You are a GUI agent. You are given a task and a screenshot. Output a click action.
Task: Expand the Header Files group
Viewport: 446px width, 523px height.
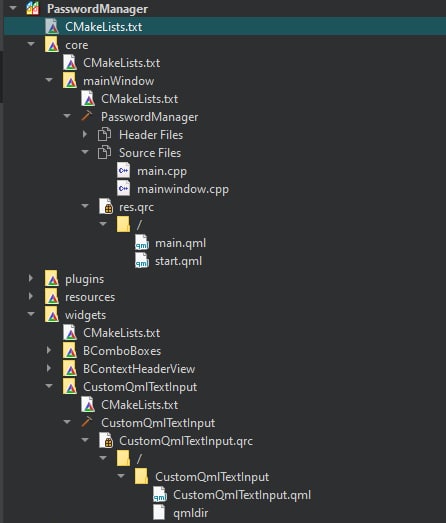(x=85, y=134)
